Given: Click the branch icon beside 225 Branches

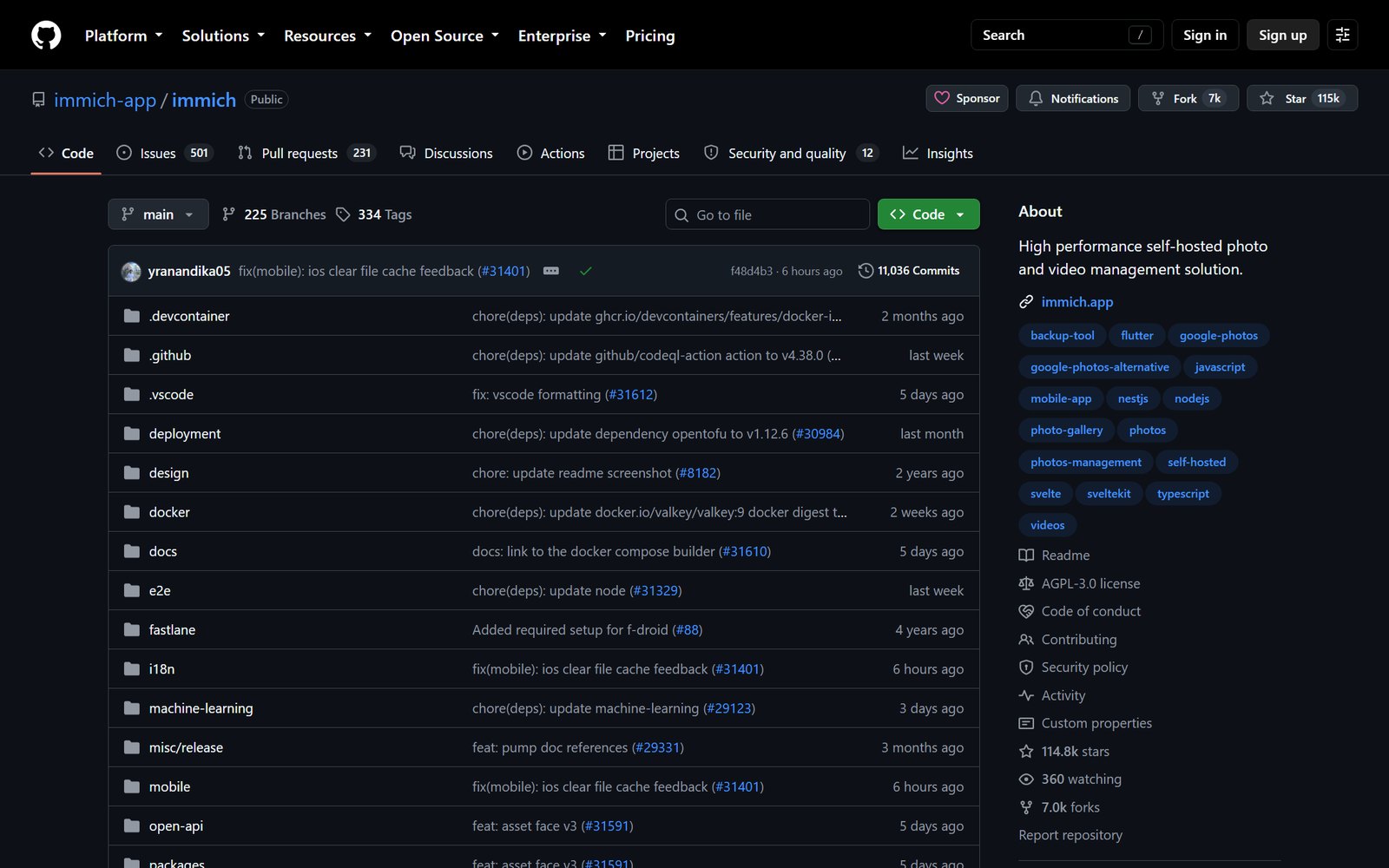Looking at the screenshot, I should 229,214.
